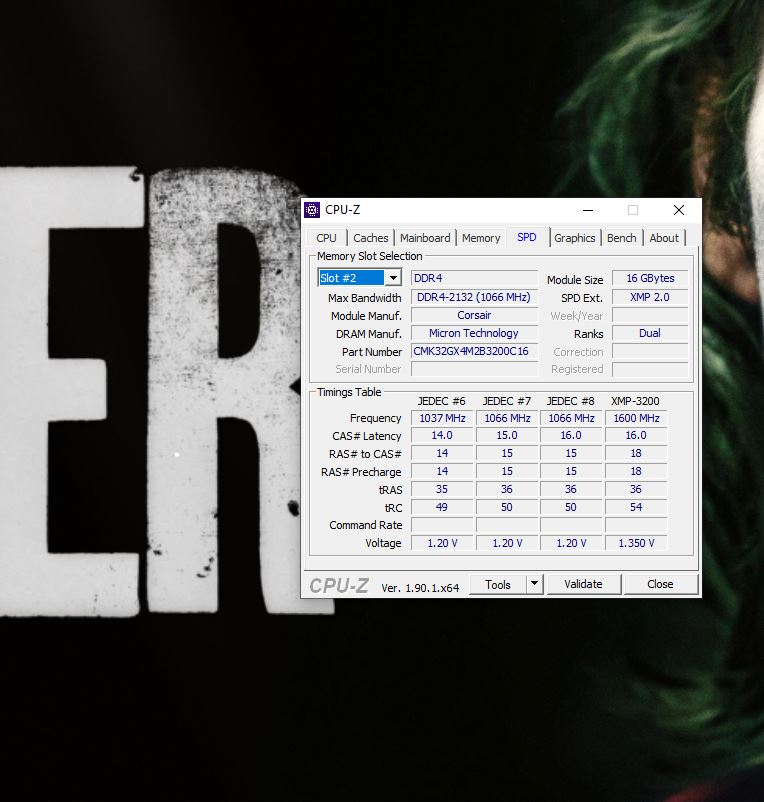Select the Corsair module manufacturer field

click(x=474, y=315)
